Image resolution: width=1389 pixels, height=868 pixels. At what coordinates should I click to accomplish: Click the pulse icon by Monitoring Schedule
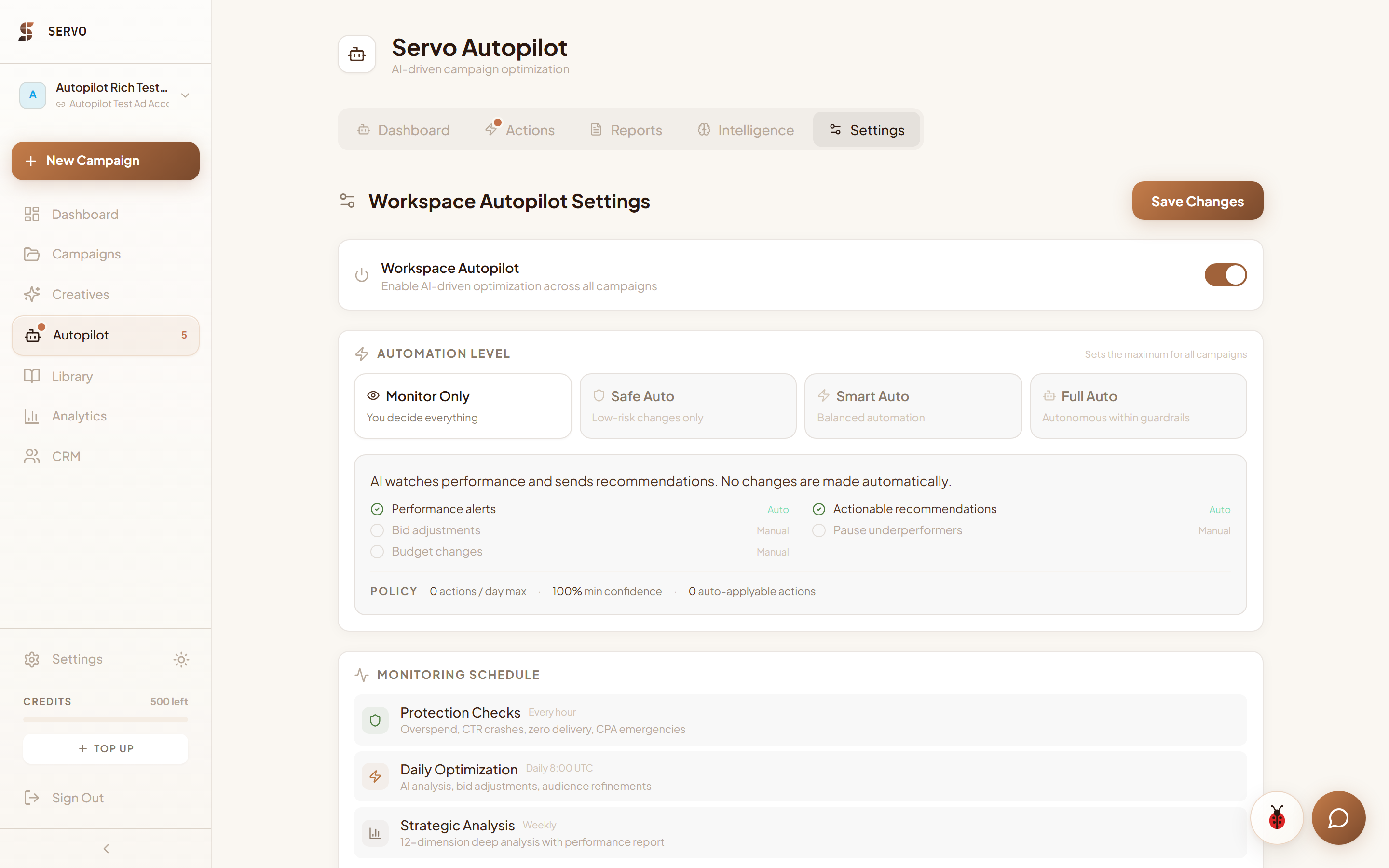362,675
